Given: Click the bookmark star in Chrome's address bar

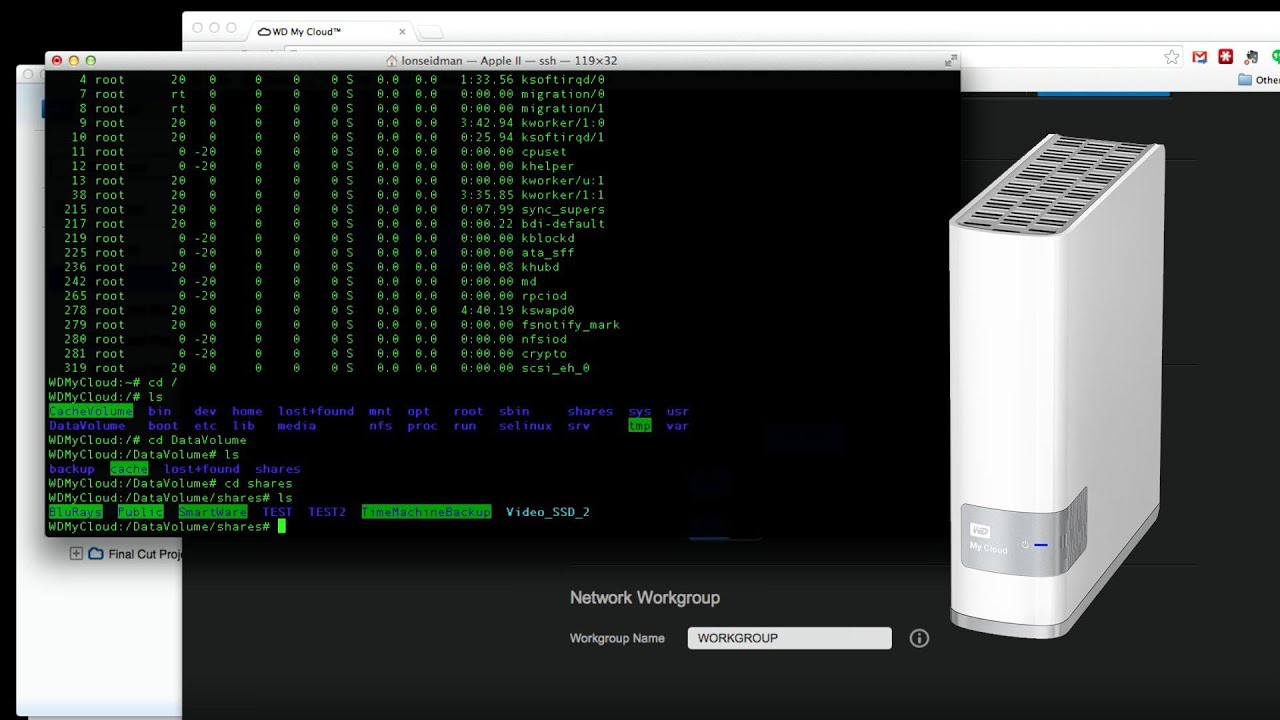Looking at the screenshot, I should [x=1172, y=57].
